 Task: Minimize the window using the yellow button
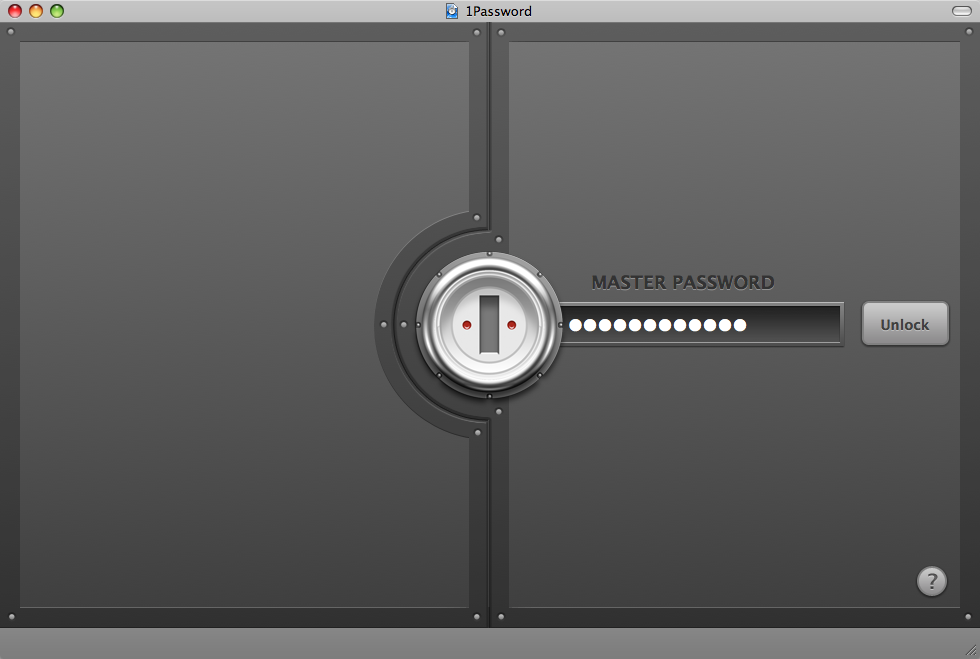[x=36, y=11]
